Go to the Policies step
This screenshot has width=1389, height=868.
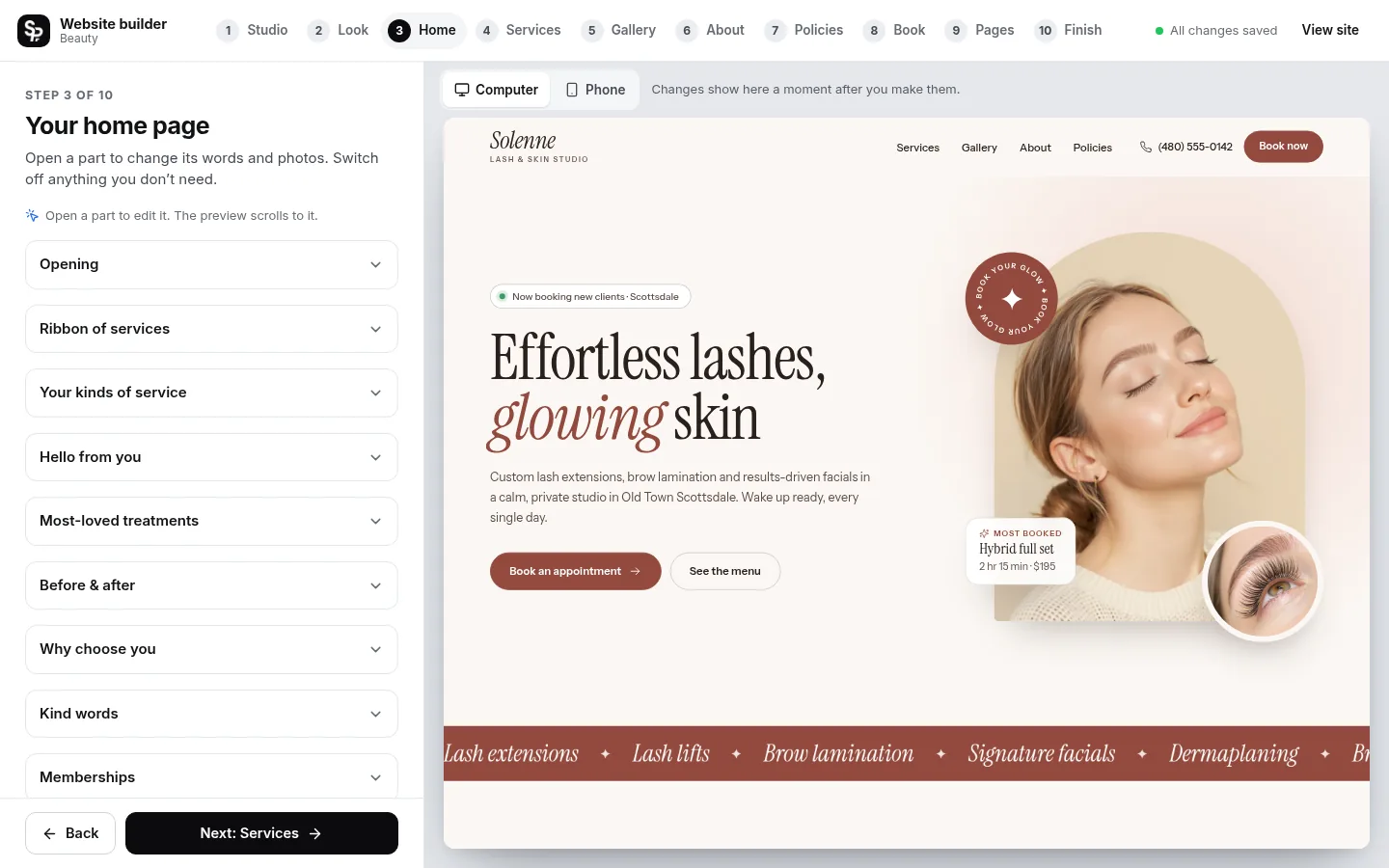804,31
